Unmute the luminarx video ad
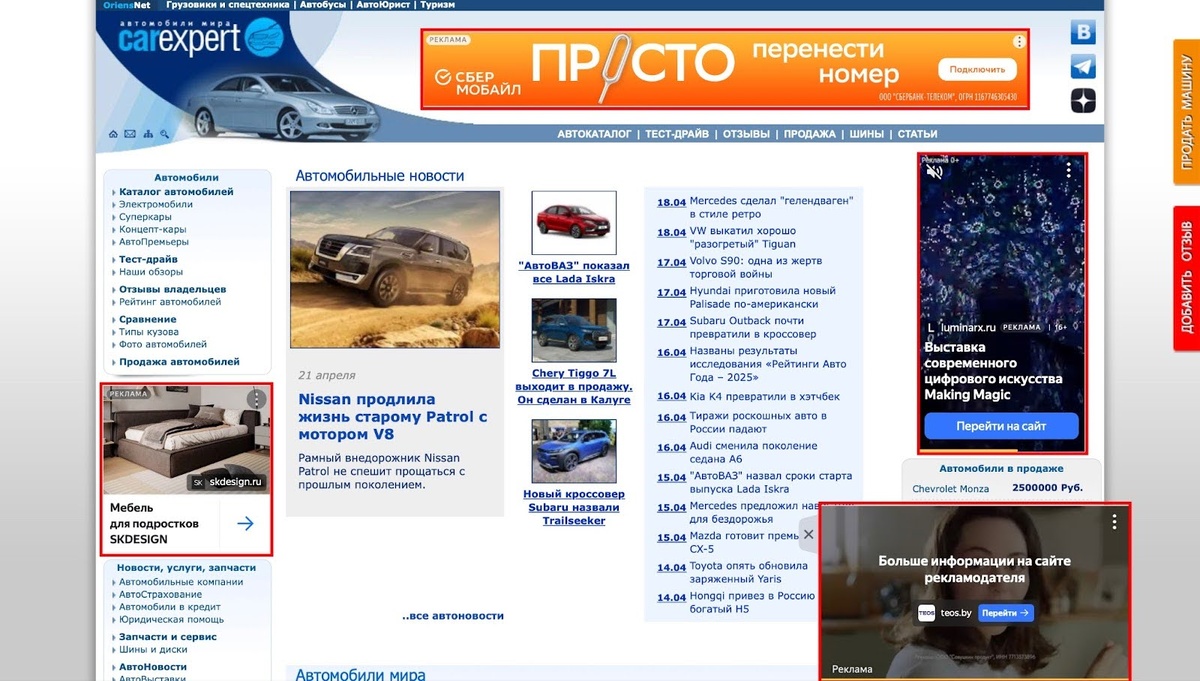1200x681 pixels. [x=935, y=171]
